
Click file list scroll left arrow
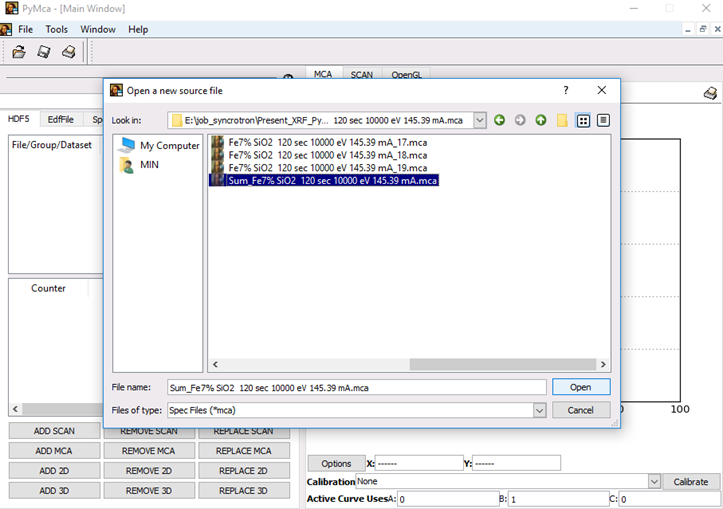pos(215,364)
